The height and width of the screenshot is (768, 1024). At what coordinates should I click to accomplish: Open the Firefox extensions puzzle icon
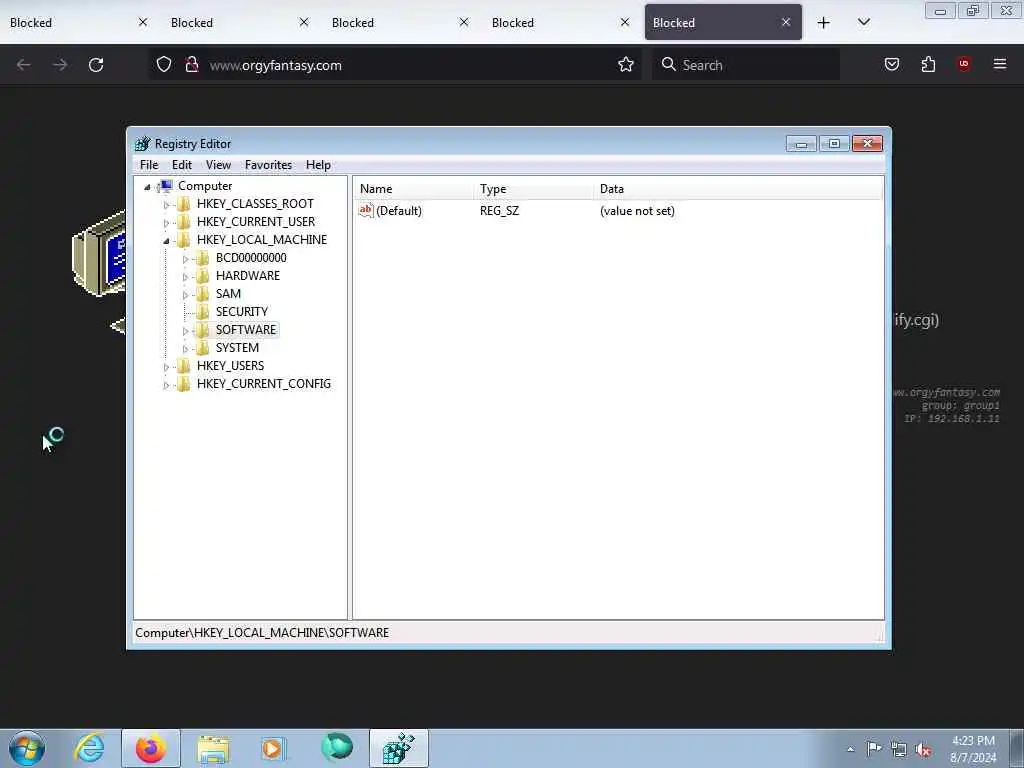pos(928,64)
